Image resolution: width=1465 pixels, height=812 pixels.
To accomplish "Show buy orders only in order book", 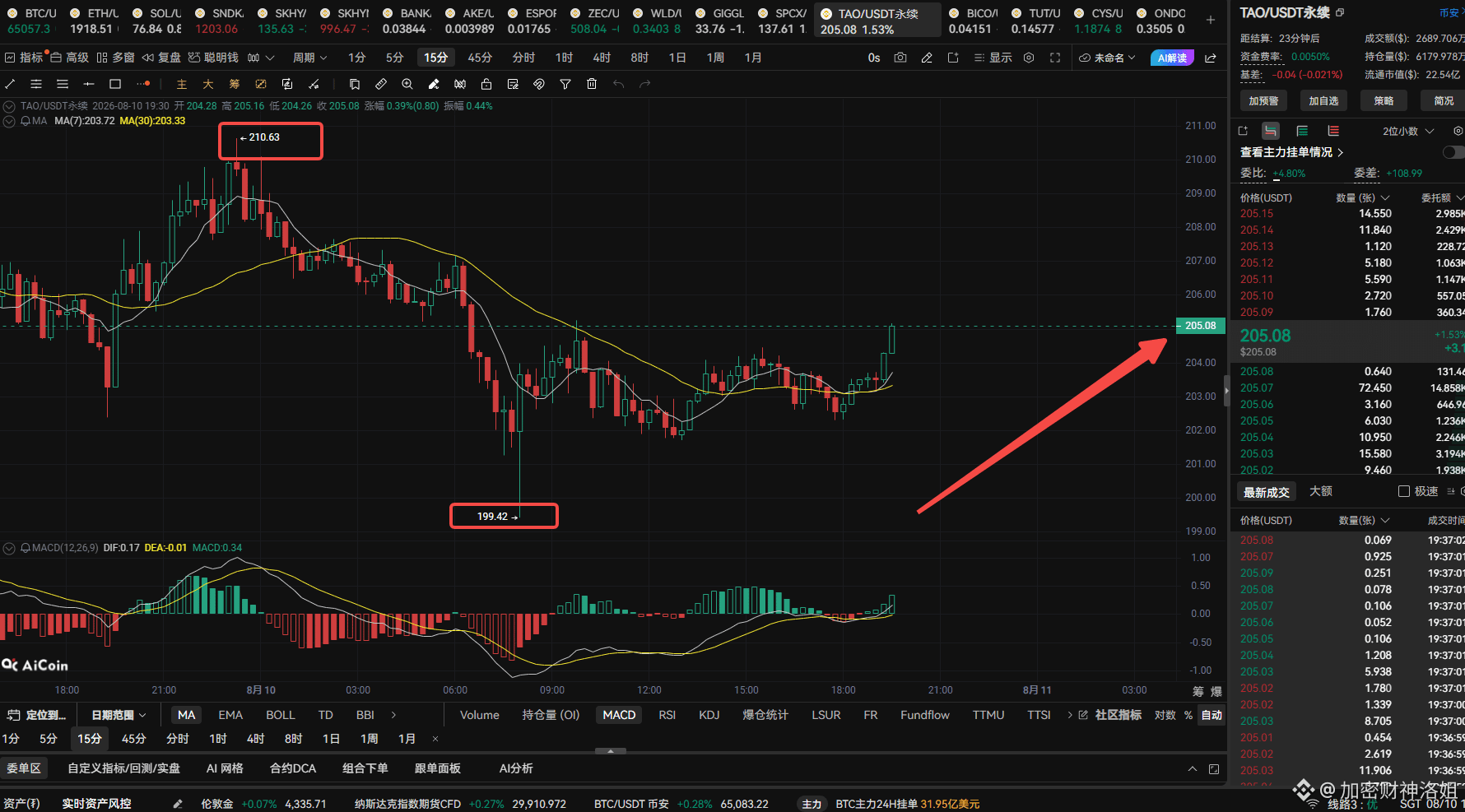I will [1302, 131].
